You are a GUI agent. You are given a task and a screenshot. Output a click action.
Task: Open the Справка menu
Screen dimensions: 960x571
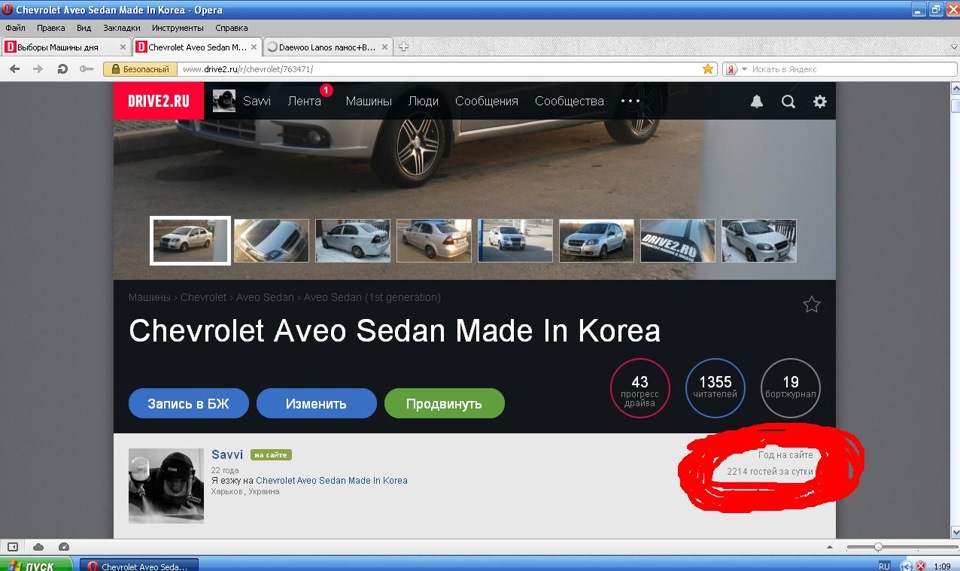pyautogui.click(x=231, y=28)
